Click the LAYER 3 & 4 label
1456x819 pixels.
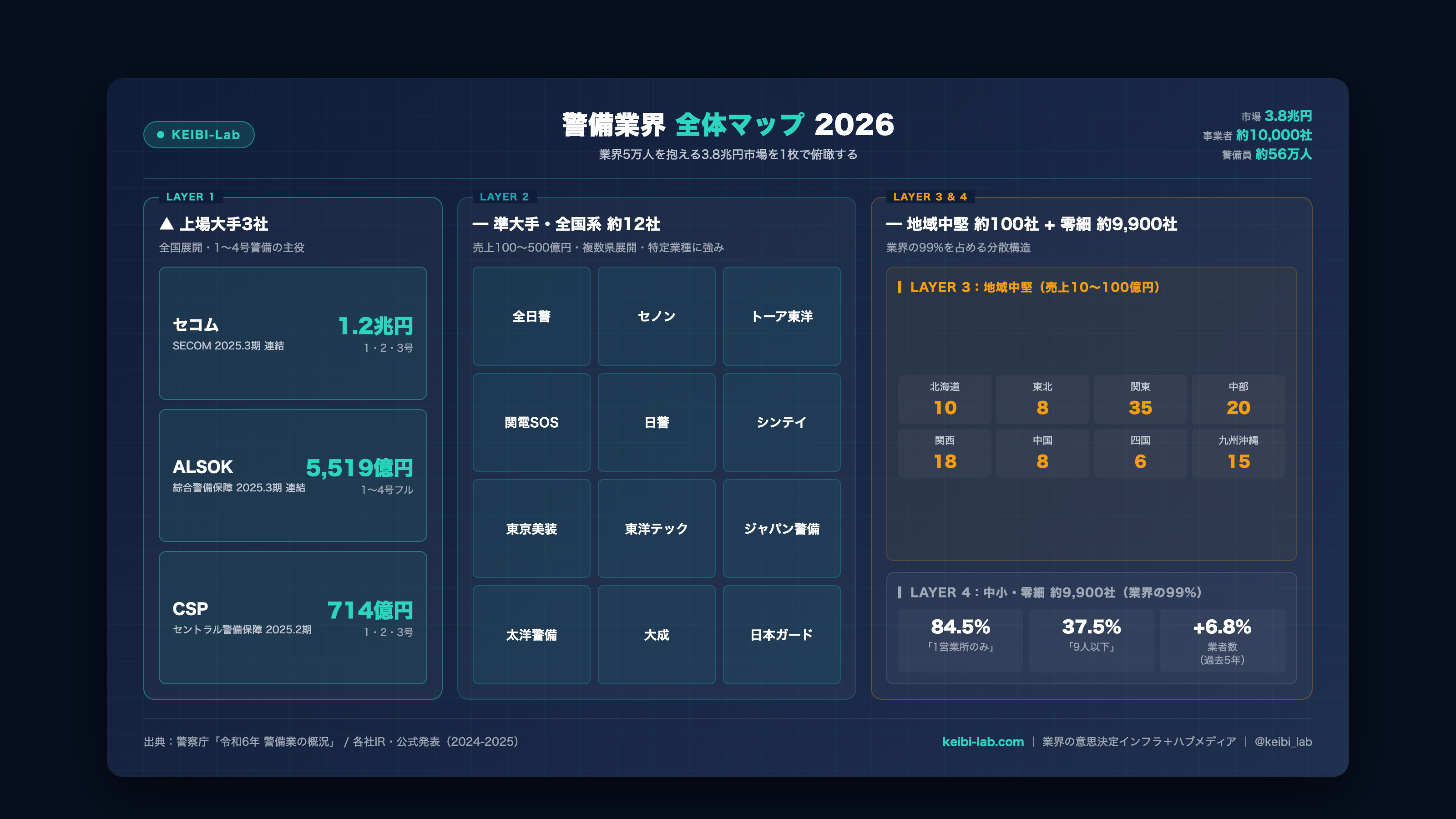point(930,197)
